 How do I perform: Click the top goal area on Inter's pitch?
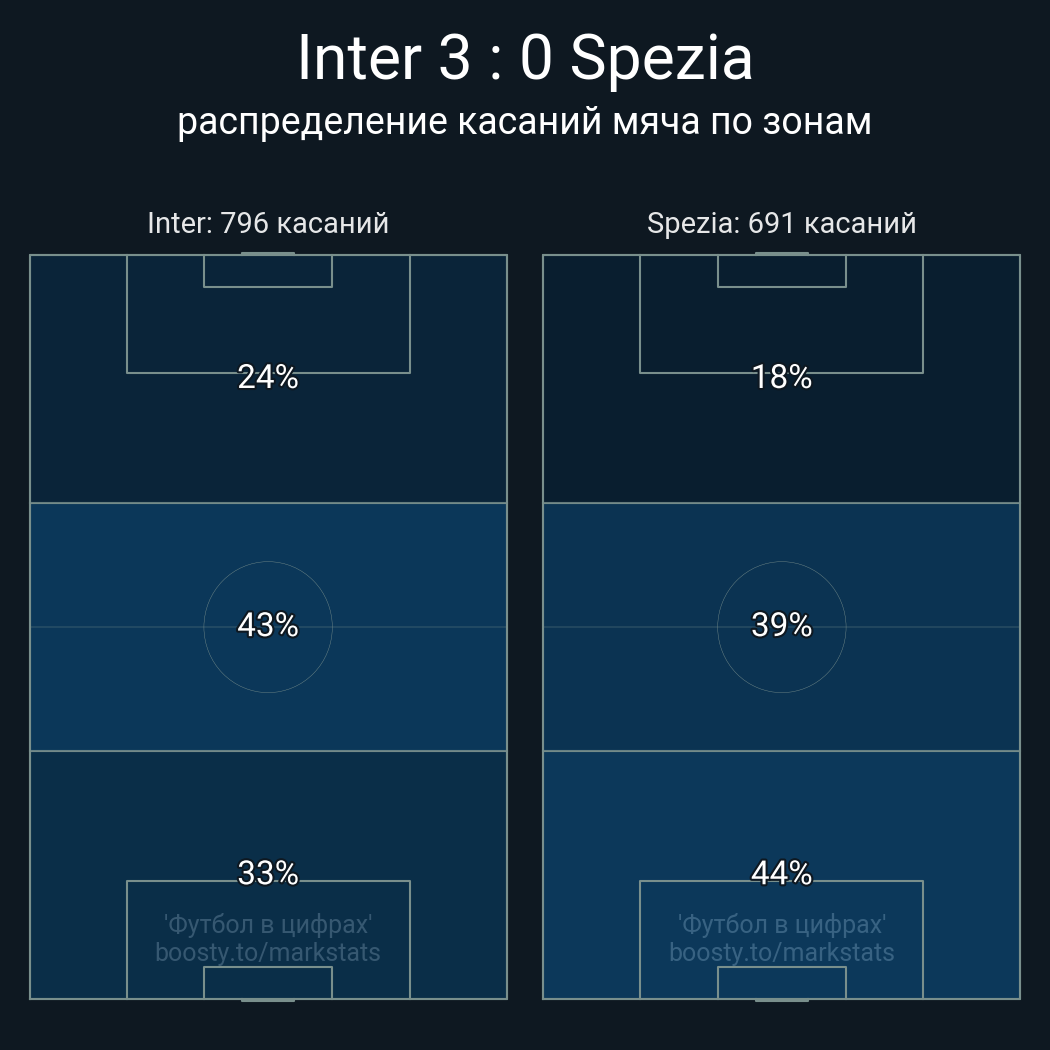pos(268,271)
